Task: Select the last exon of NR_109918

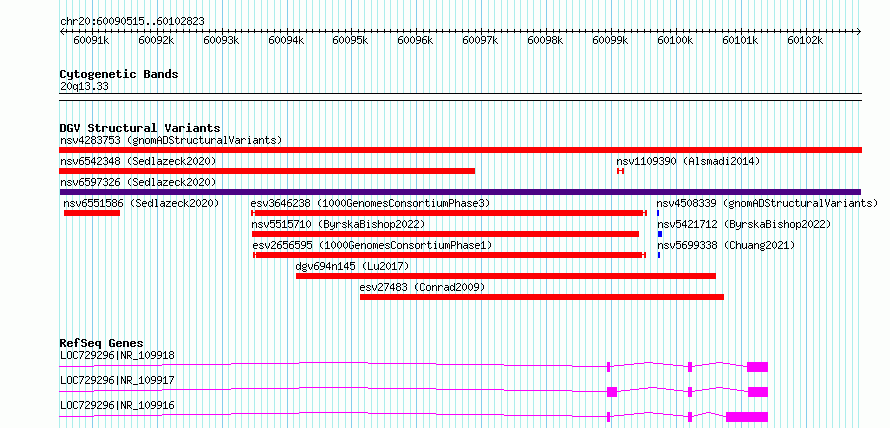Action: [757, 367]
